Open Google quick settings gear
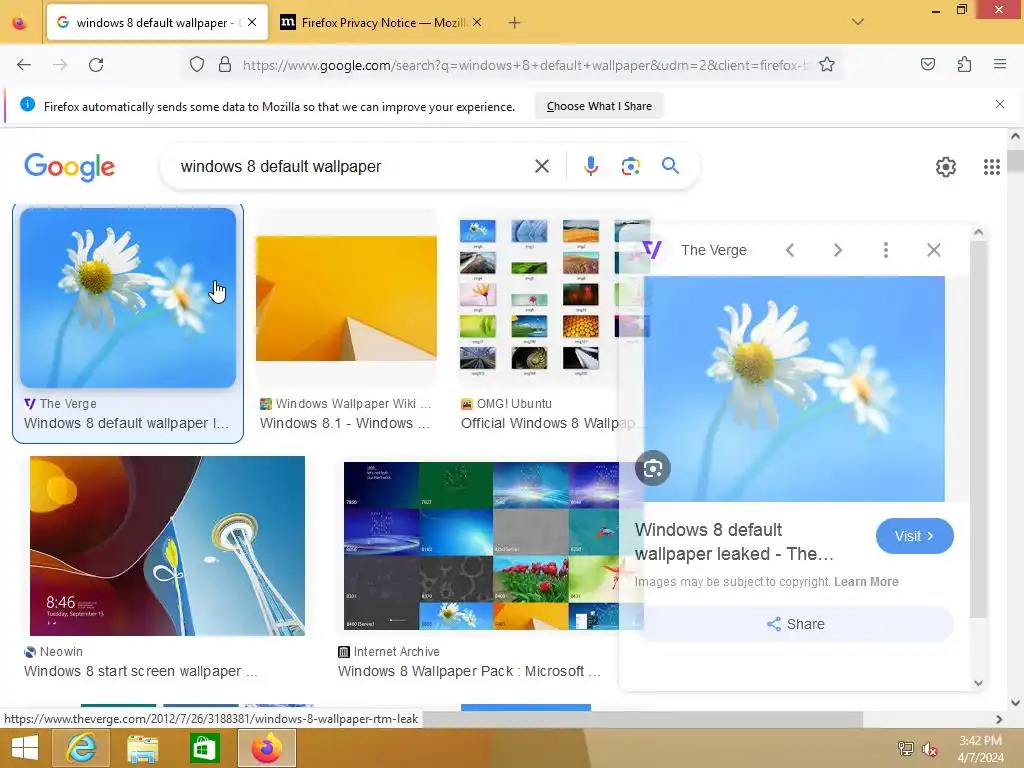The height and width of the screenshot is (768, 1024). click(x=945, y=167)
